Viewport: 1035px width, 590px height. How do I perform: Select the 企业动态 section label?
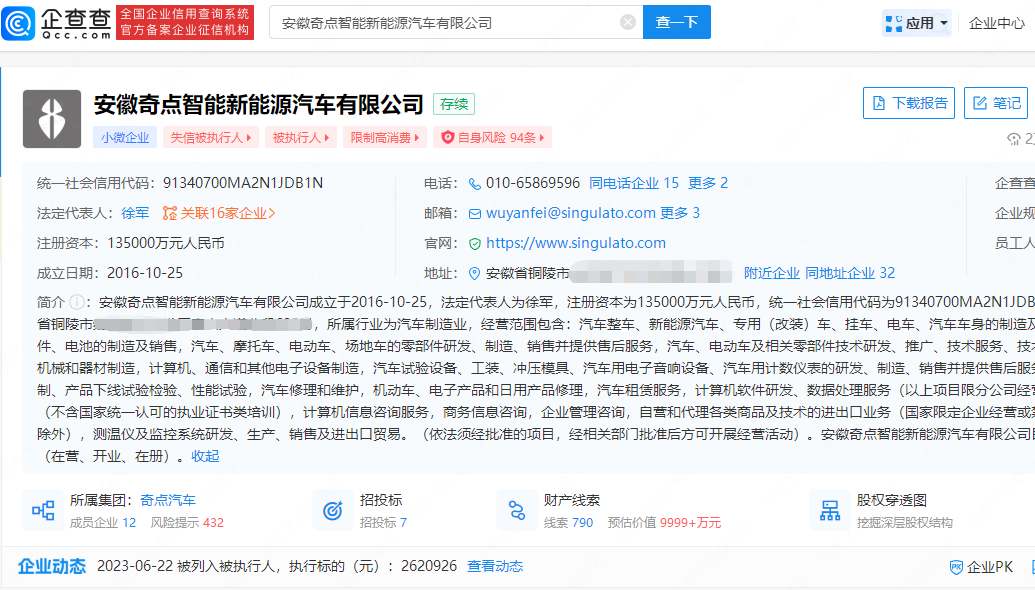[51, 566]
